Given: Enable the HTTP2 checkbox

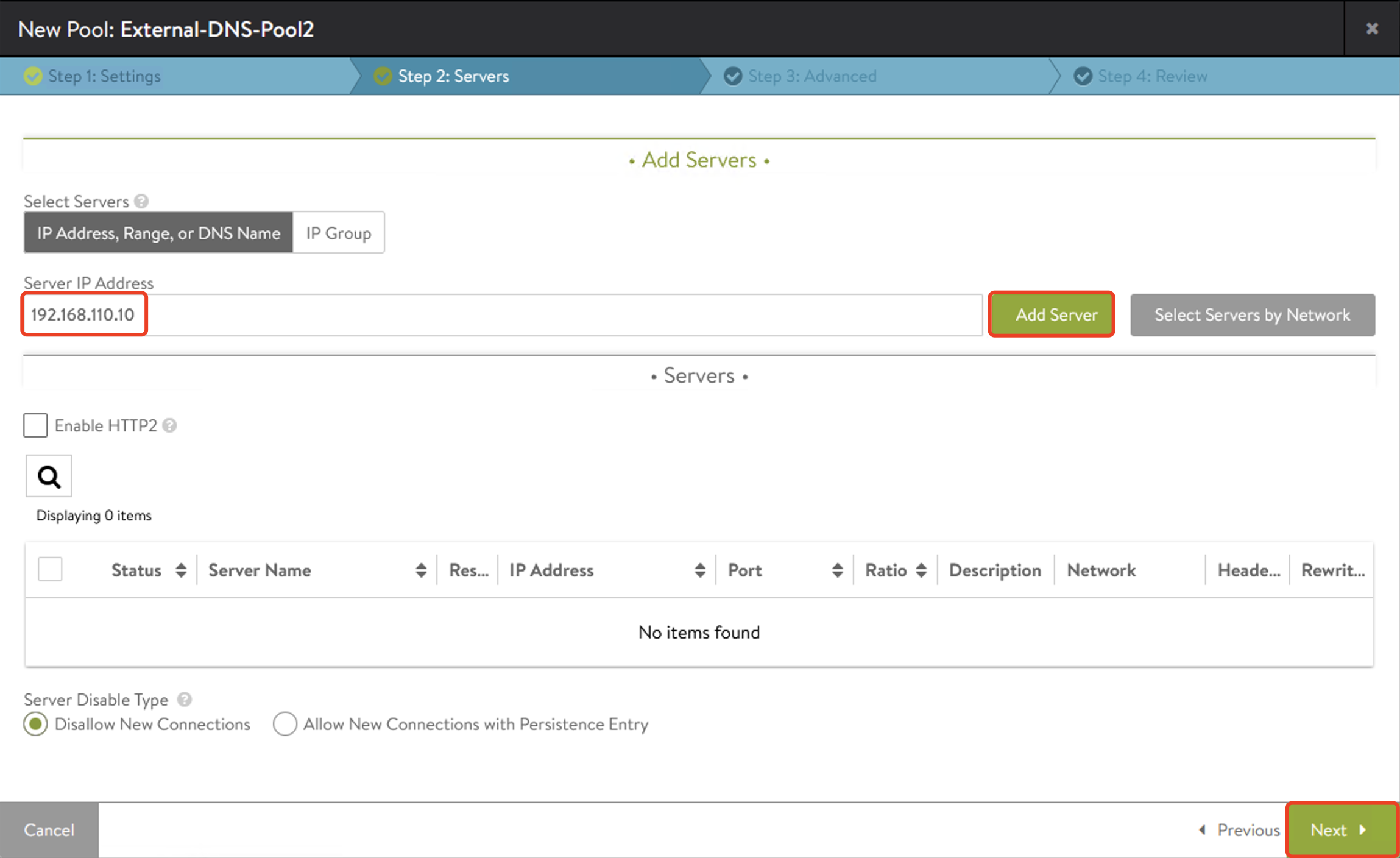Looking at the screenshot, I should point(35,425).
